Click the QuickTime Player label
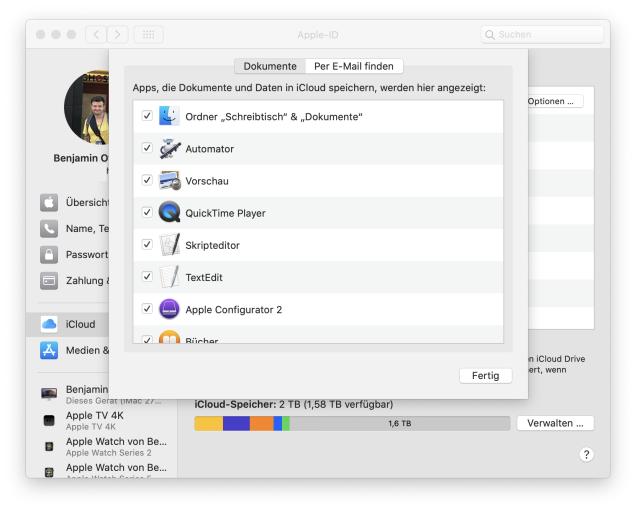This screenshot has height=510, width=636. click(226, 213)
